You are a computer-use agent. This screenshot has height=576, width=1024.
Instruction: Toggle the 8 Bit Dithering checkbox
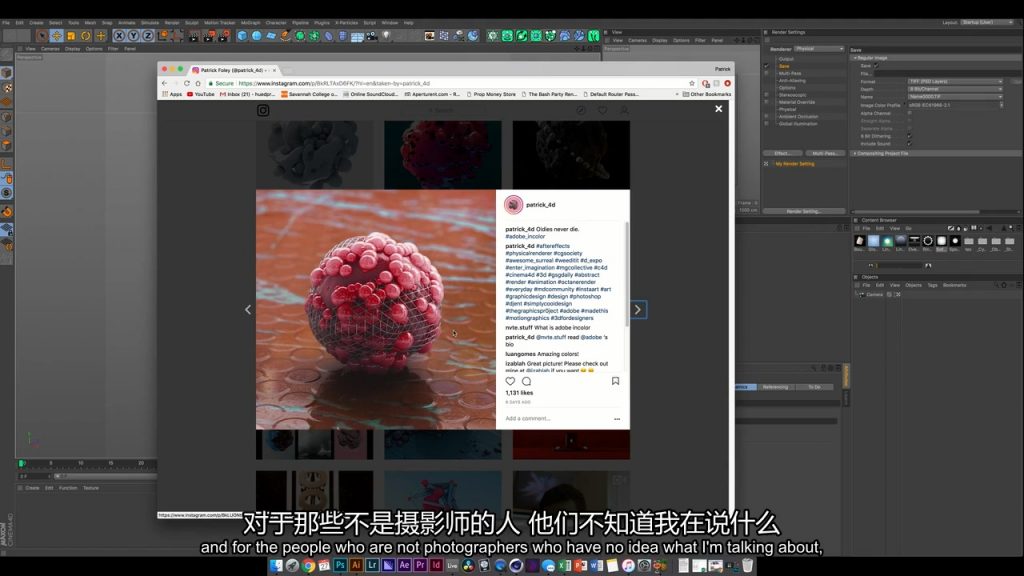pos(909,136)
